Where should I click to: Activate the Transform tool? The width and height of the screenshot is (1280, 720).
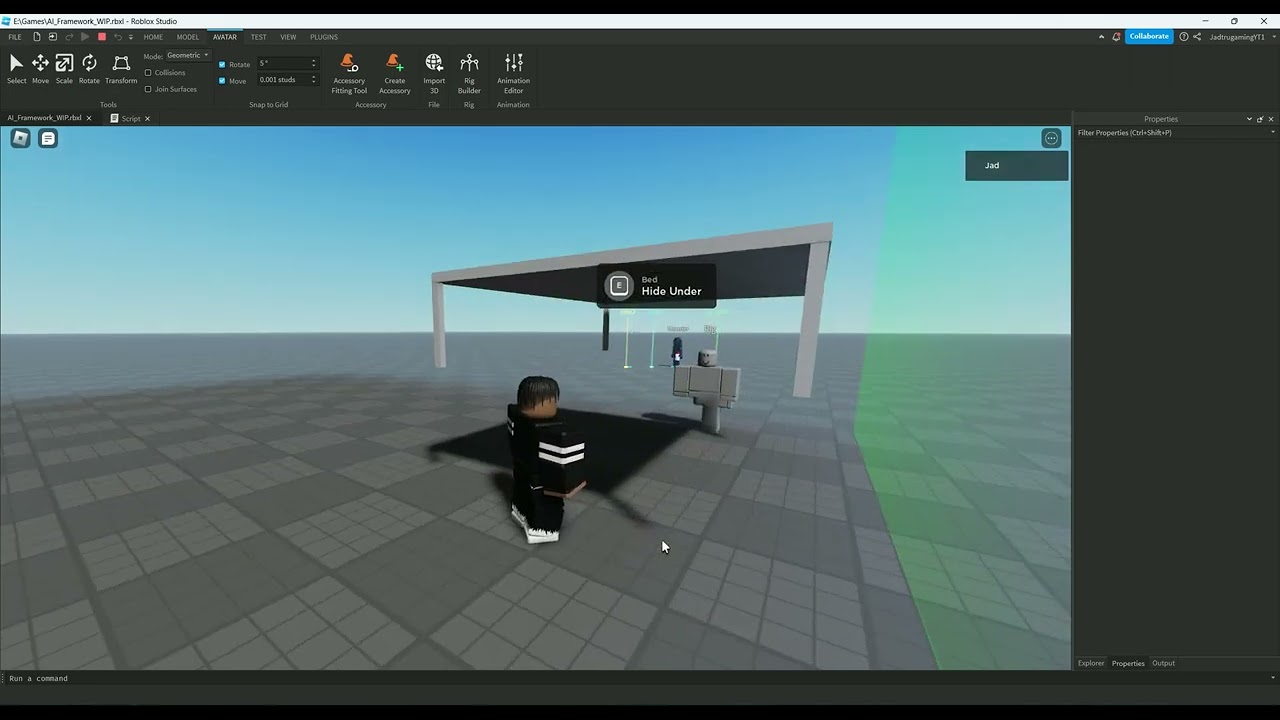[x=121, y=69]
